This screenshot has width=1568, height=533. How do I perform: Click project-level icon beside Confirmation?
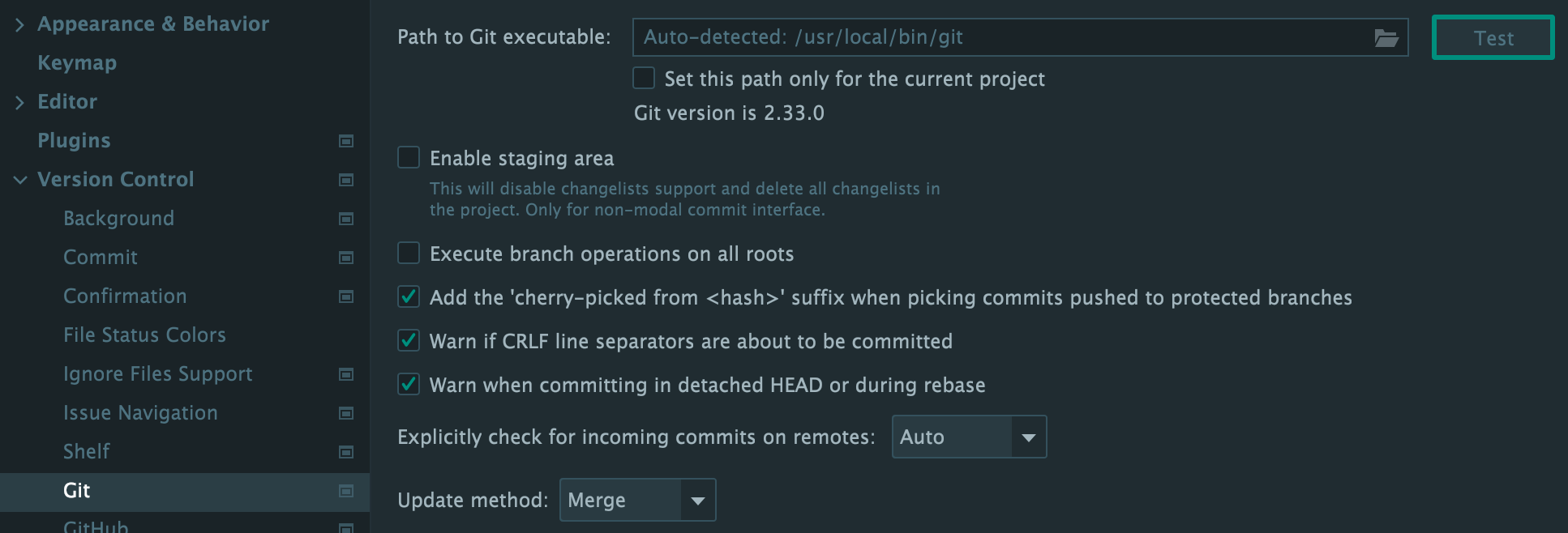[346, 296]
